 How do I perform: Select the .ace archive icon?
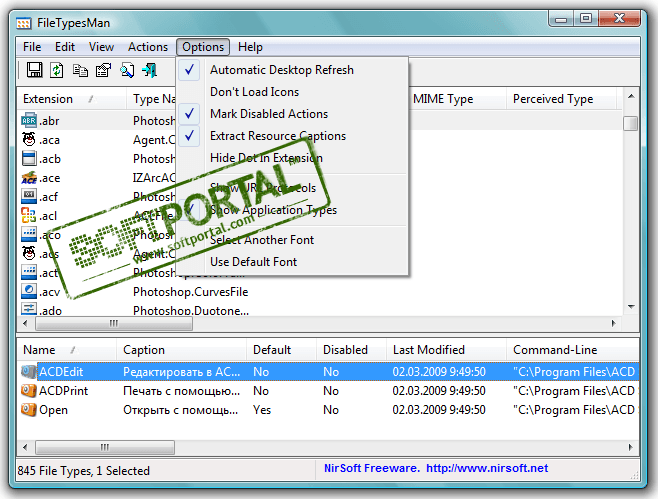coord(29,178)
